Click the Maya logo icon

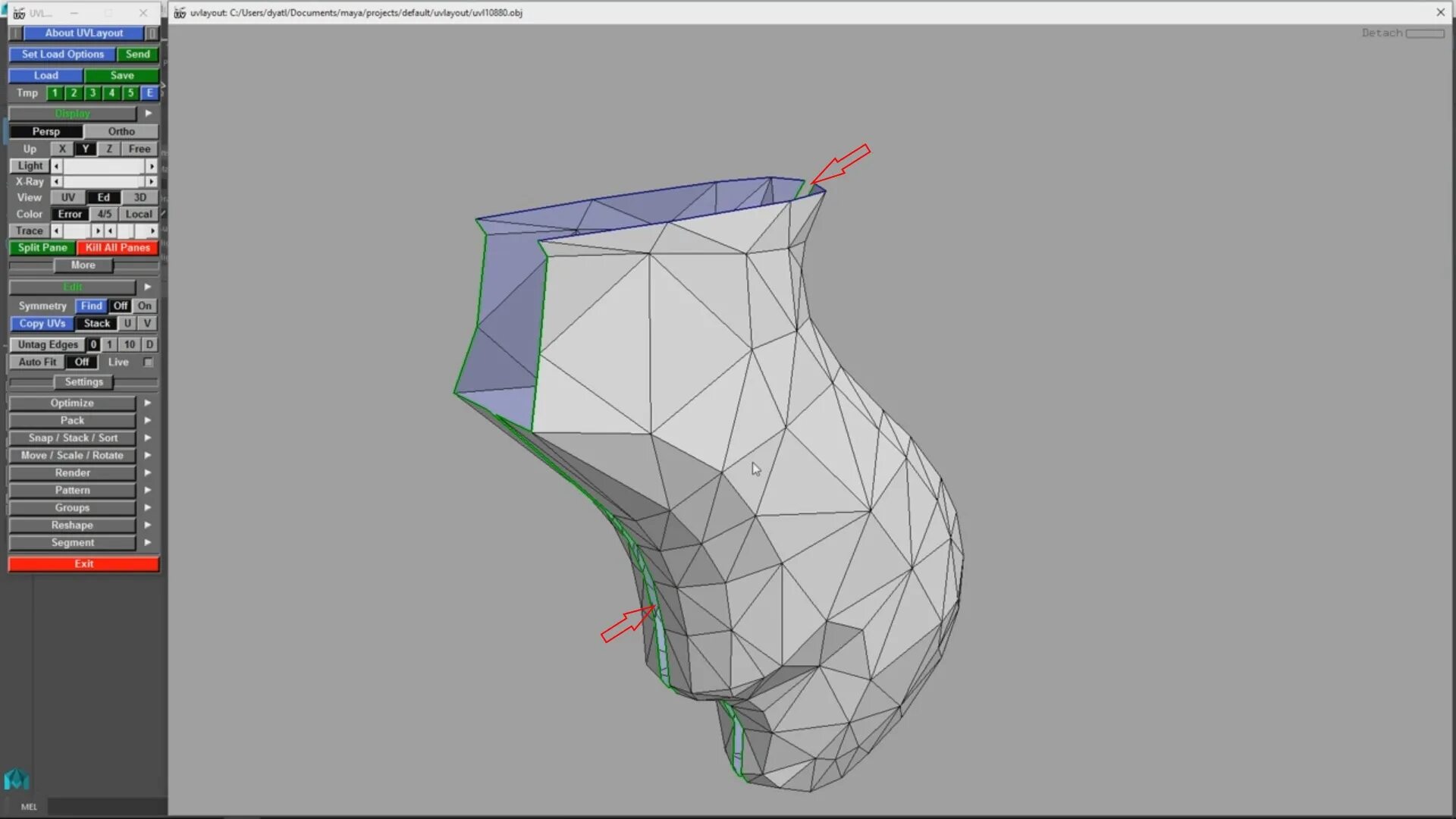point(16,780)
